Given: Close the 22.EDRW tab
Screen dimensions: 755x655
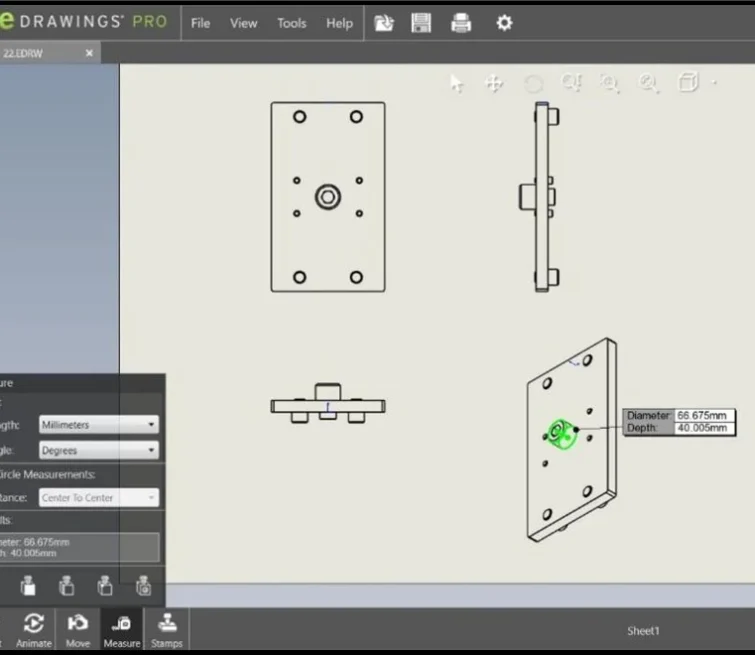Looking at the screenshot, I should tap(89, 53).
